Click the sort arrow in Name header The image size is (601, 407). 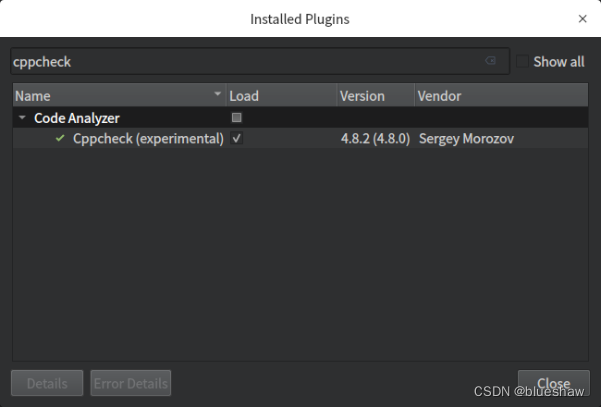pyautogui.click(x=218, y=96)
